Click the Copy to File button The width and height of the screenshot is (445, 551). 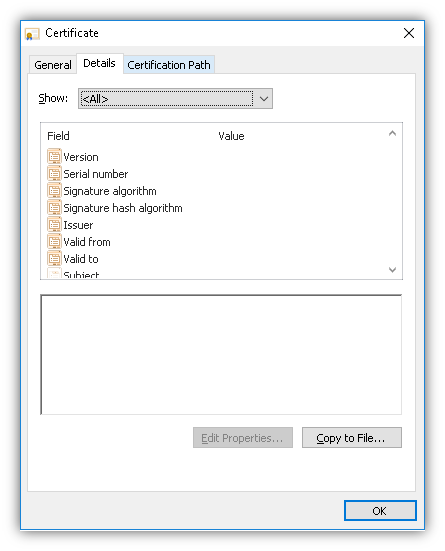pyautogui.click(x=352, y=437)
